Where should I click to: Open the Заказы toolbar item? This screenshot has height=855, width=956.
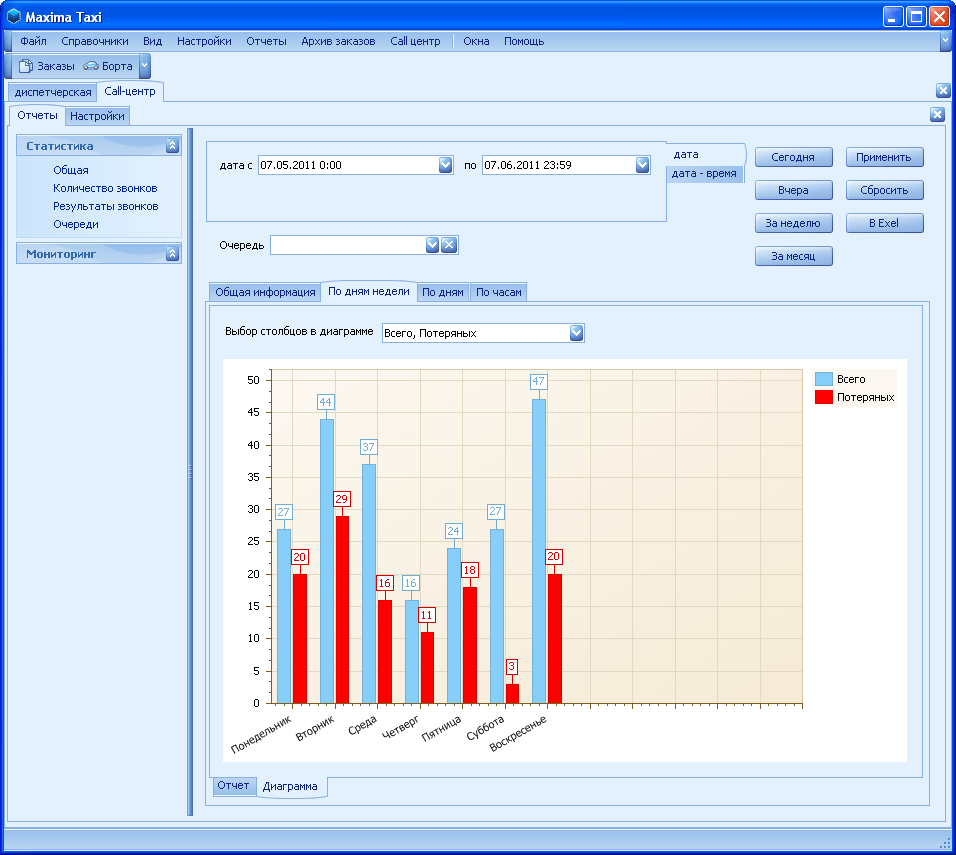[46, 66]
